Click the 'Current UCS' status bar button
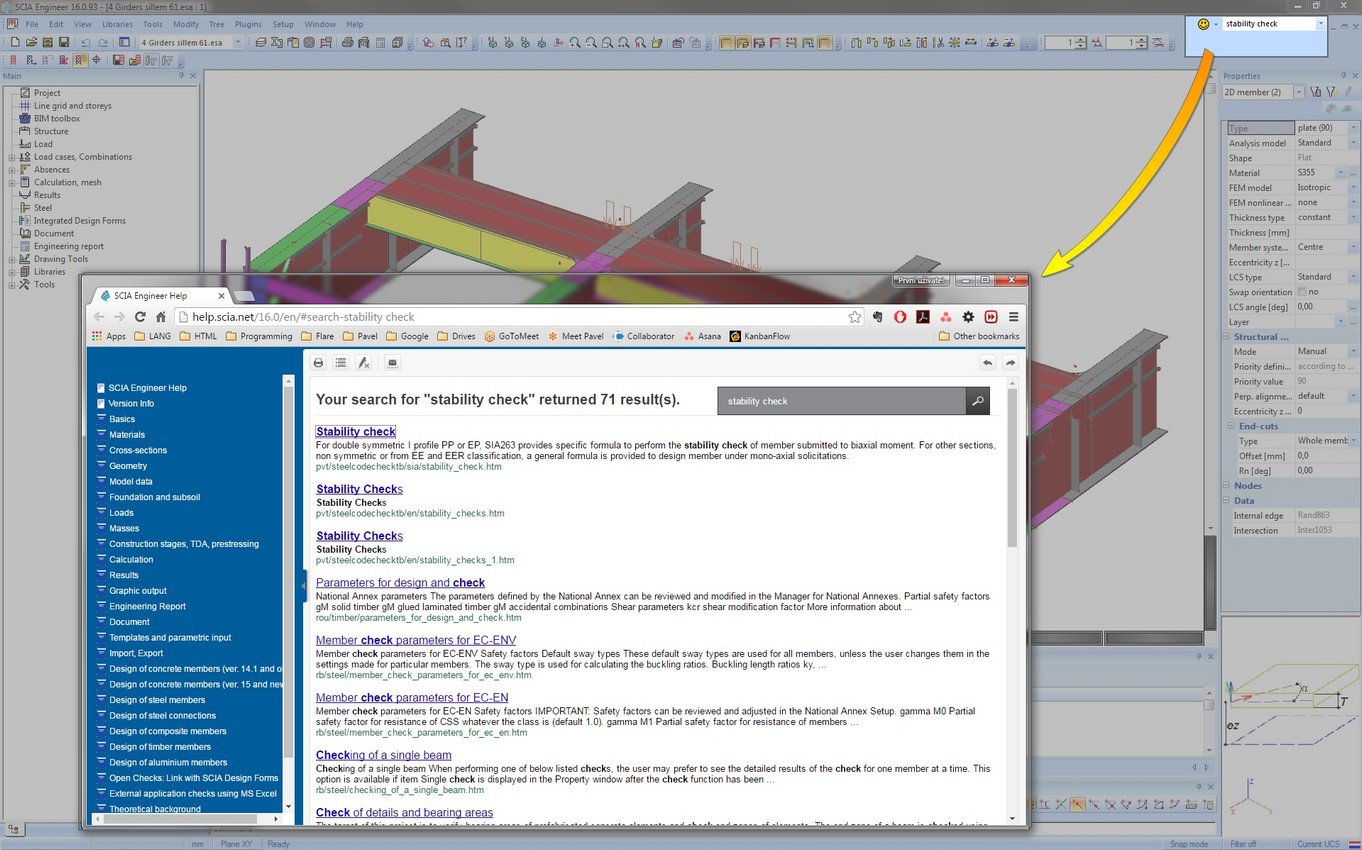The width and height of the screenshot is (1362, 850). [x=1320, y=844]
